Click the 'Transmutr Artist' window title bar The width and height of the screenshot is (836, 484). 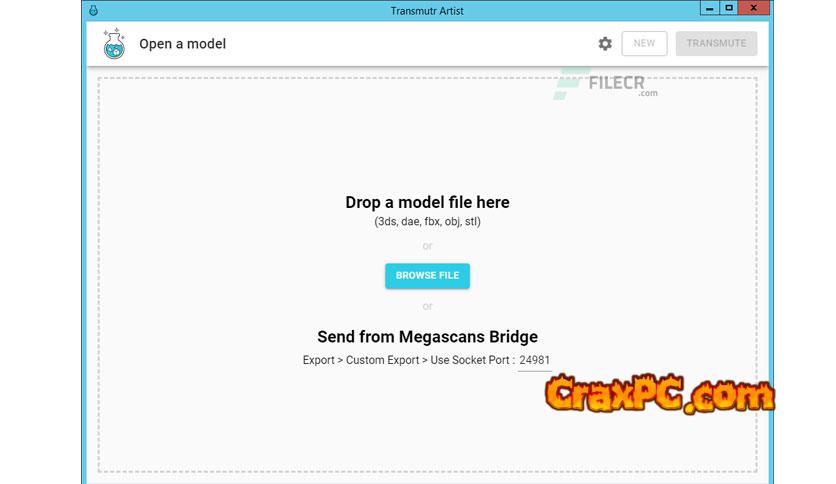(x=427, y=11)
